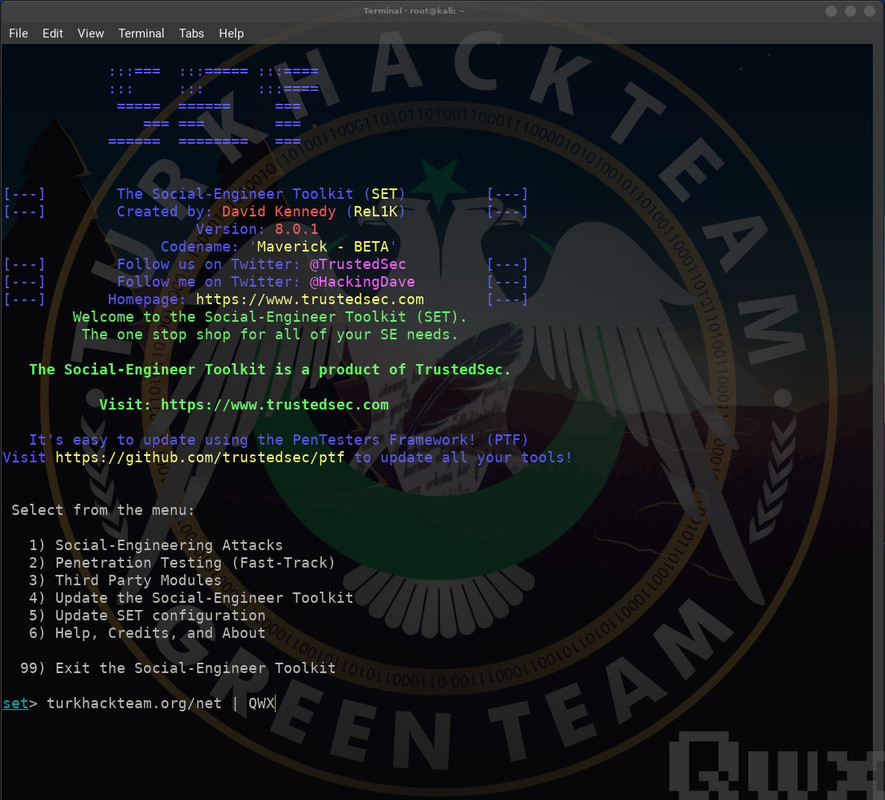
Task: Click option 6 Help, Credits, and About
Action: [x=147, y=633]
